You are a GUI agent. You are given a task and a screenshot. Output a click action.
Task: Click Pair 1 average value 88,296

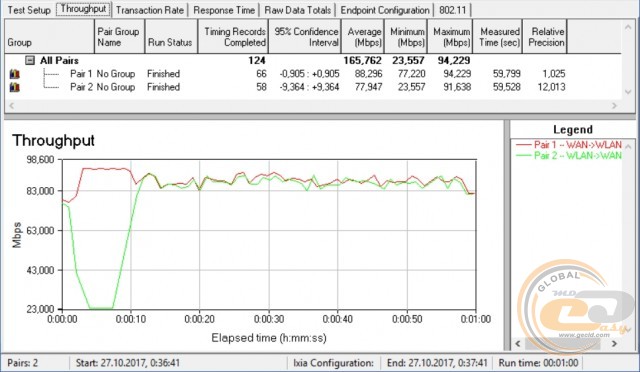point(369,74)
